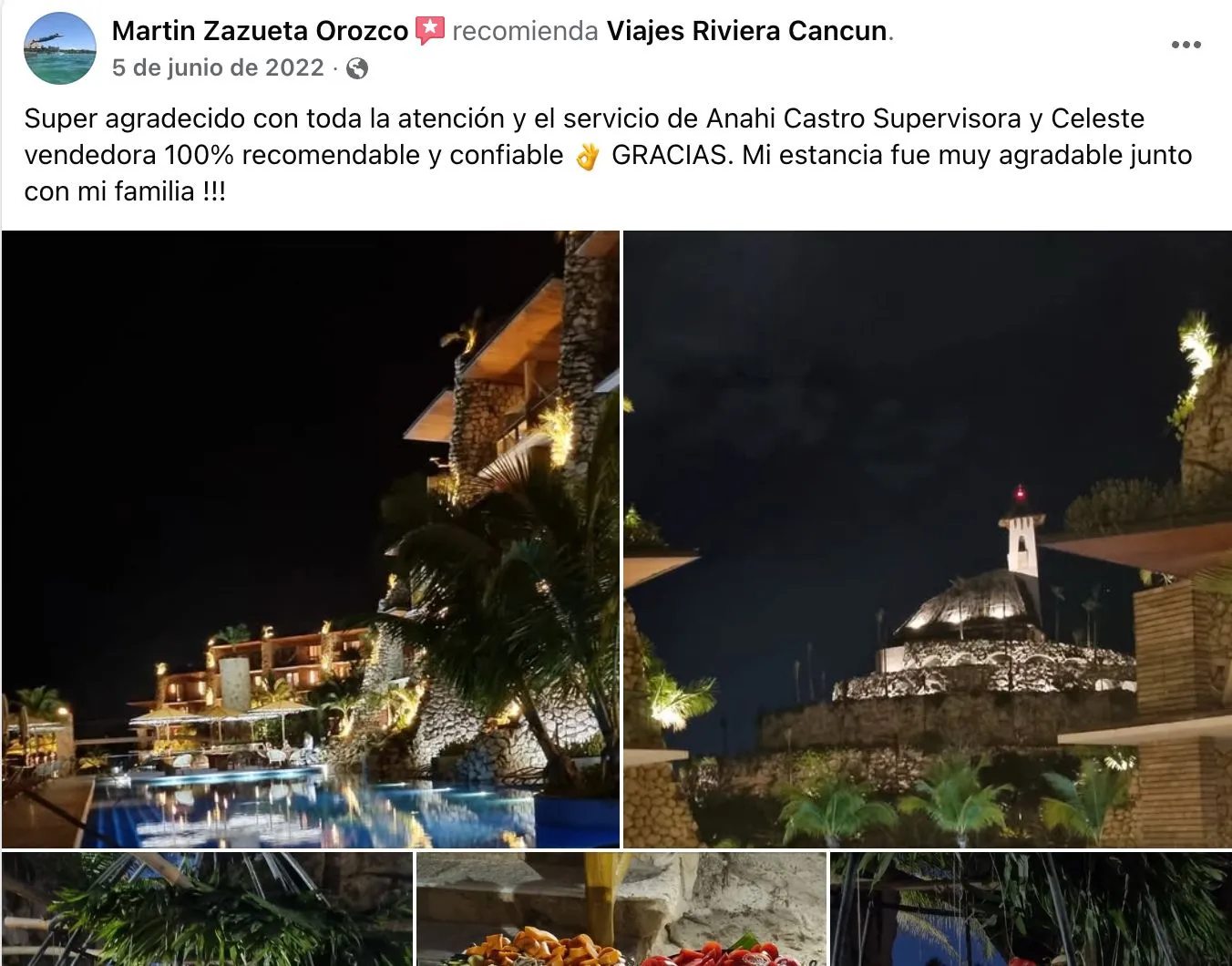Click the text 'con mi familia !!!'

125,191
